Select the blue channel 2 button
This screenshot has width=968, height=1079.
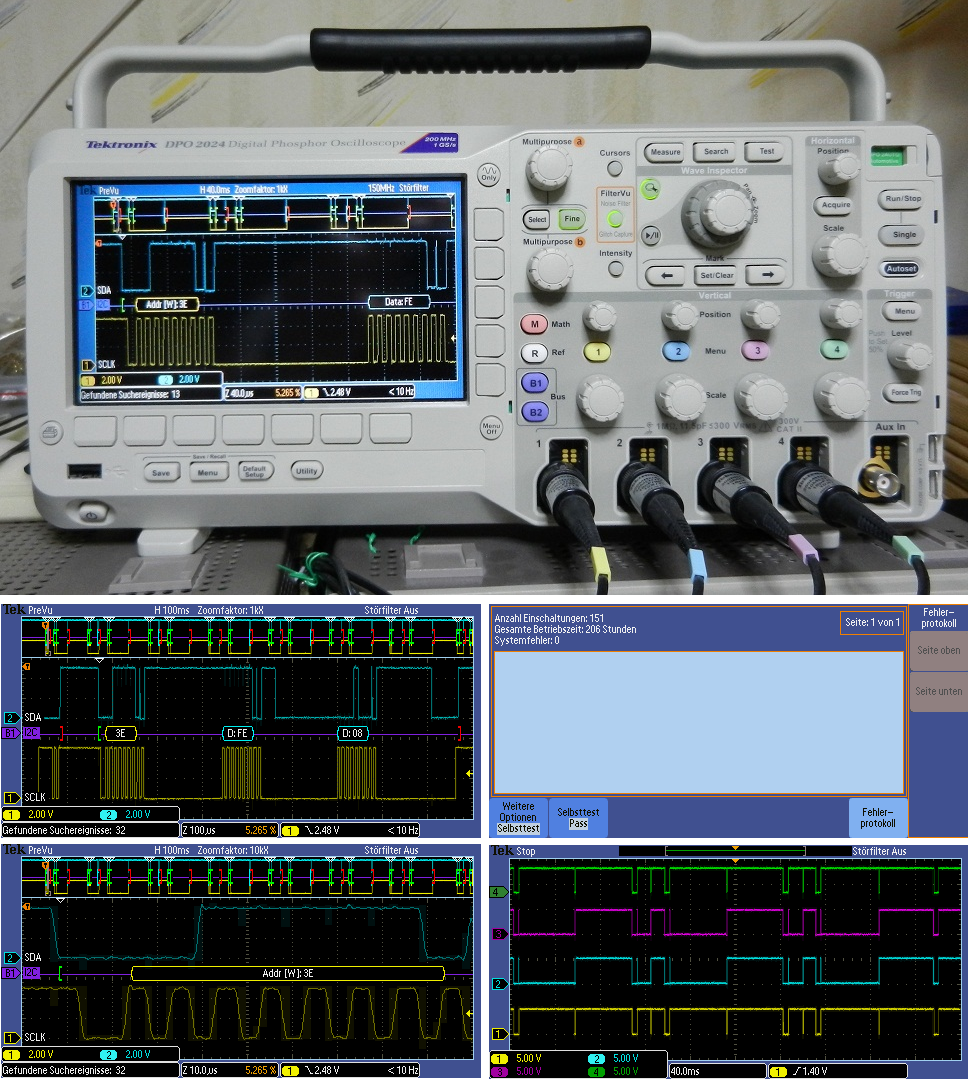[677, 351]
